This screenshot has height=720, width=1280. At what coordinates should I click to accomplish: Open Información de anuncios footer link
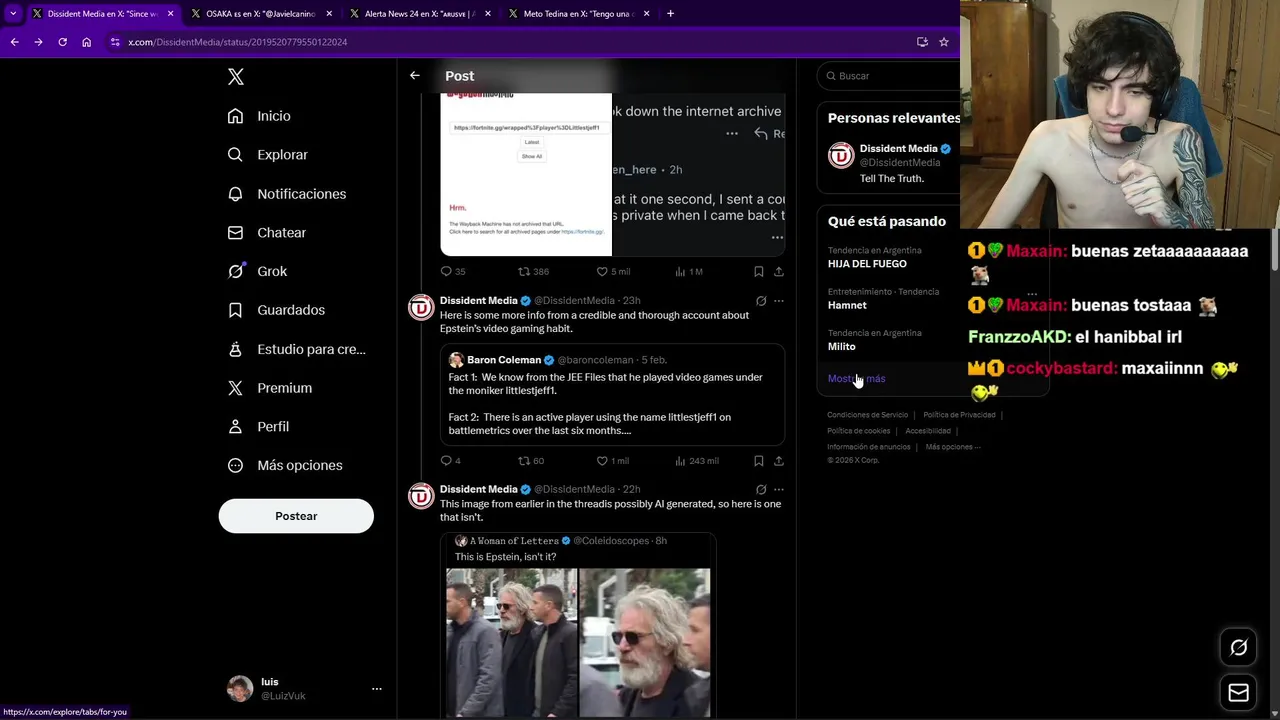click(868, 447)
